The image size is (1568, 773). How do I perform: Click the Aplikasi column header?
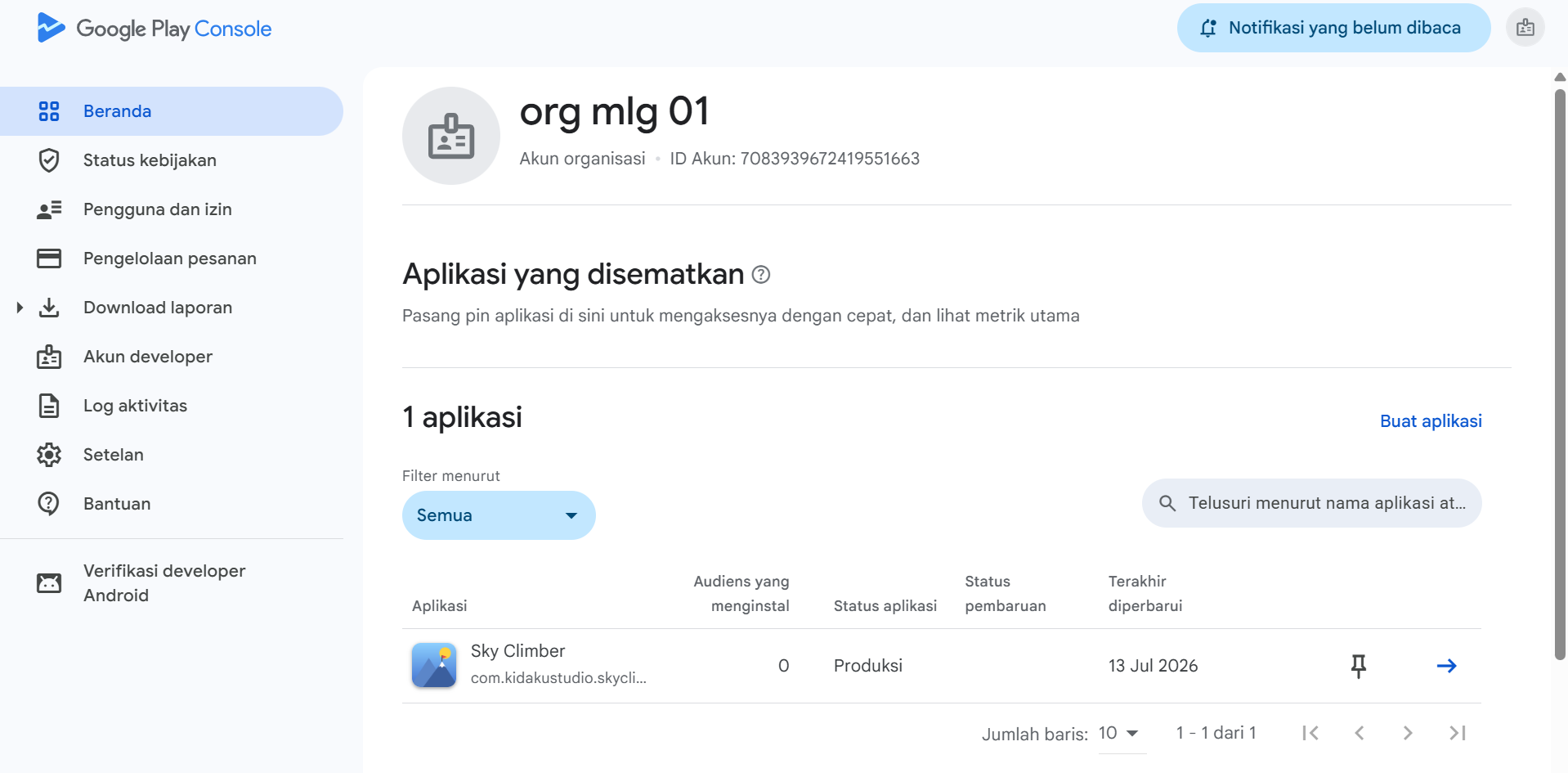(x=440, y=606)
